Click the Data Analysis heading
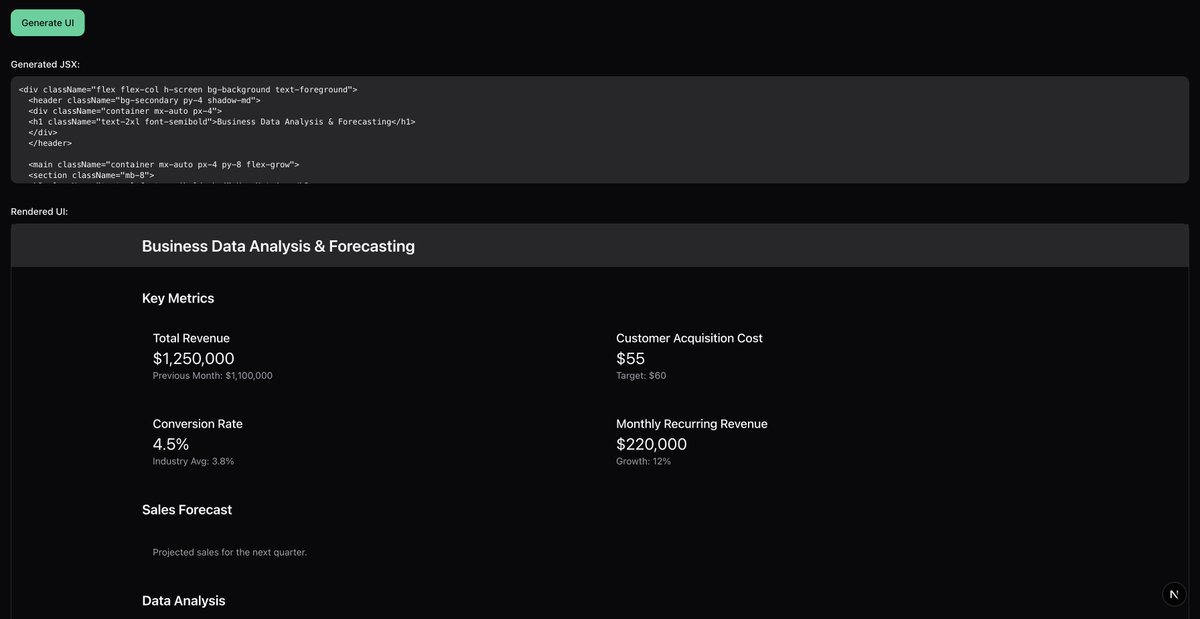The height and width of the screenshot is (619, 1200). coord(184,599)
